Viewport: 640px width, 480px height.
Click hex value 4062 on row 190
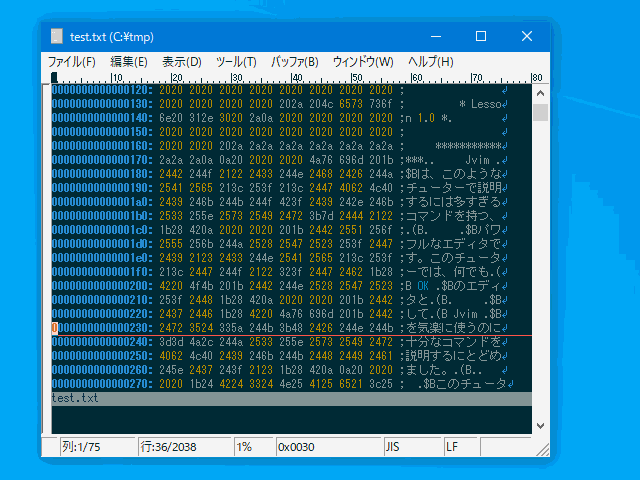pyautogui.click(x=351, y=188)
